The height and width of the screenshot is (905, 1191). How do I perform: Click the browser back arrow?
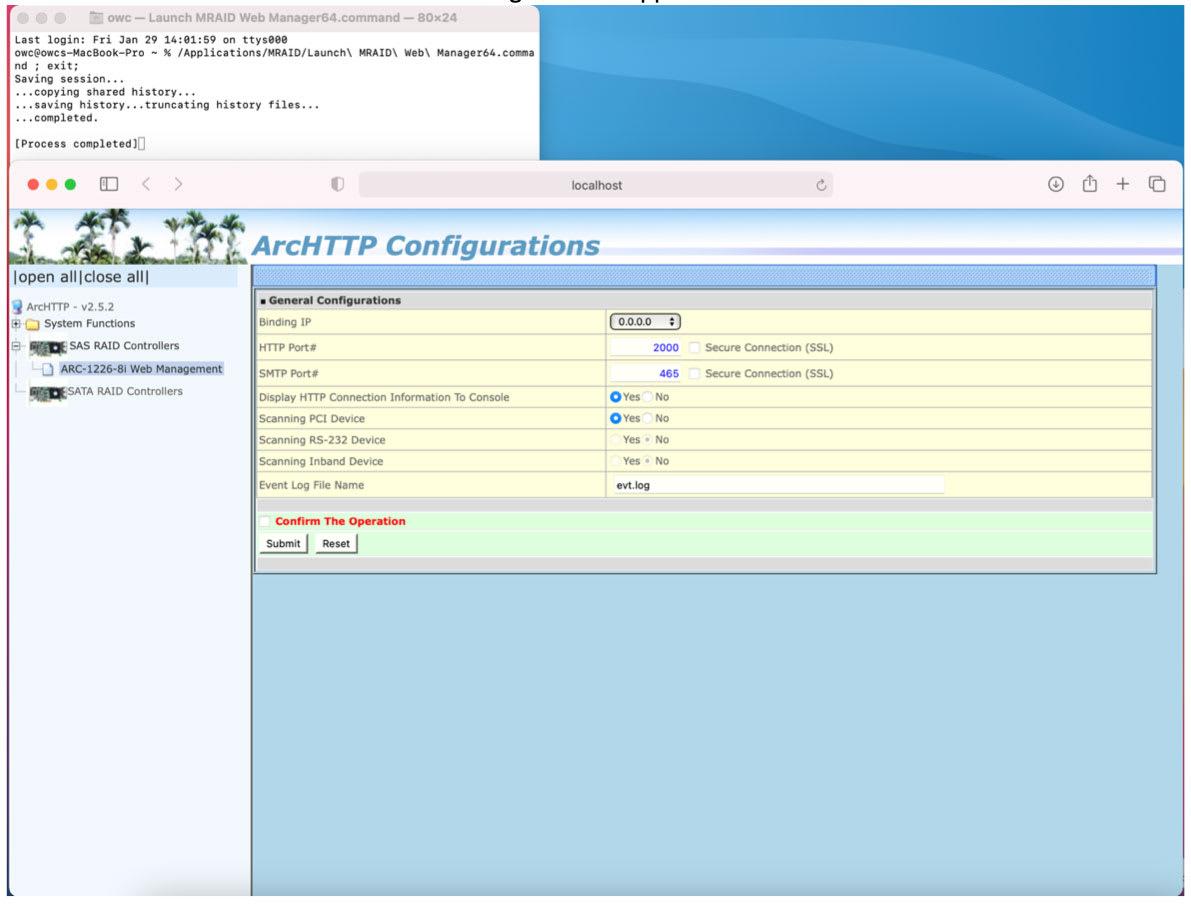point(145,184)
